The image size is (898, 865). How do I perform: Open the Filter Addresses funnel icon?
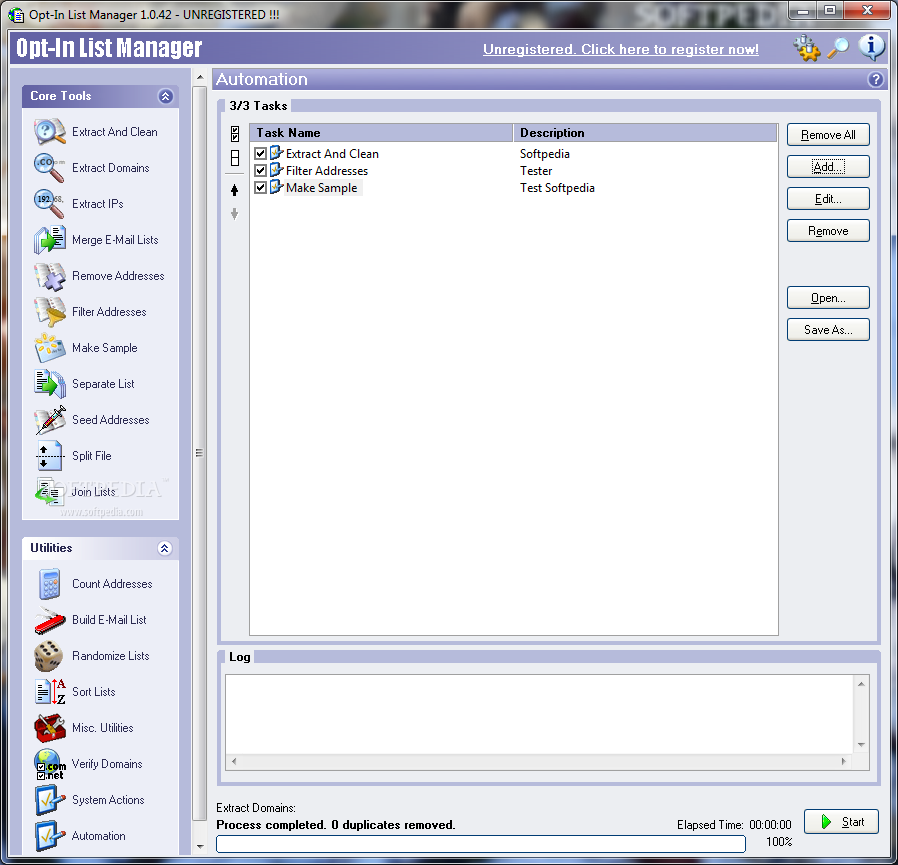coord(49,312)
